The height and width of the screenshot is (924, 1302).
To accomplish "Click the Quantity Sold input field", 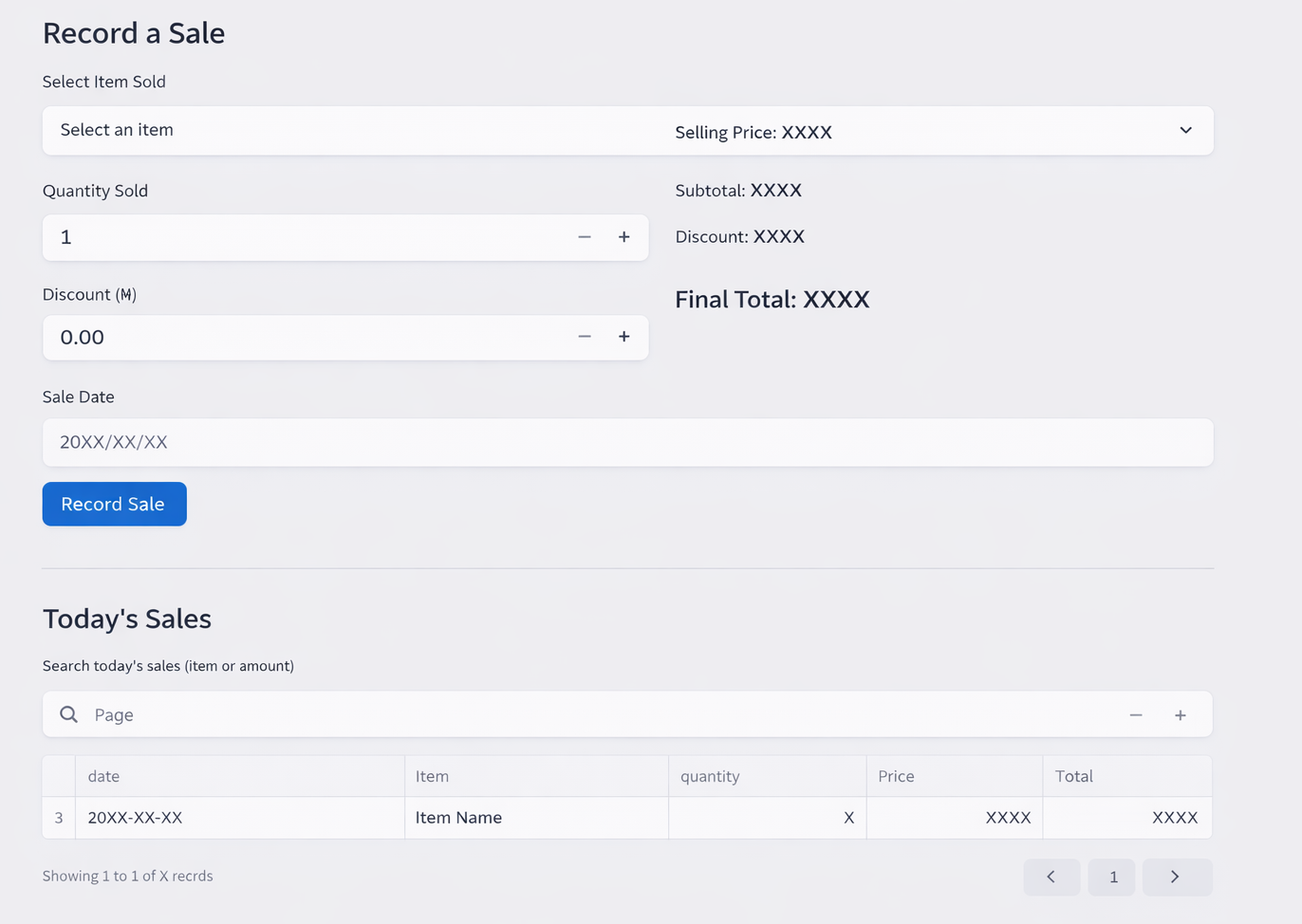I will pos(304,237).
